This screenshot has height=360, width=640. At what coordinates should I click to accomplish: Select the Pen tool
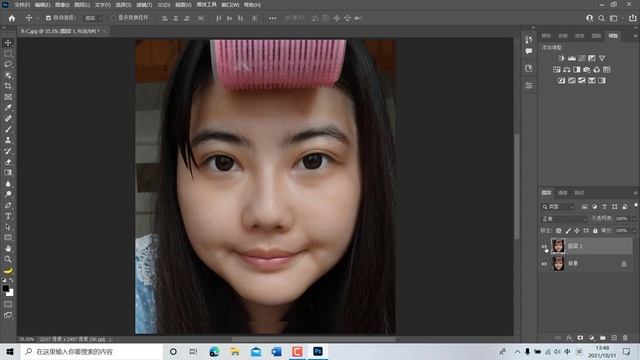[8, 205]
